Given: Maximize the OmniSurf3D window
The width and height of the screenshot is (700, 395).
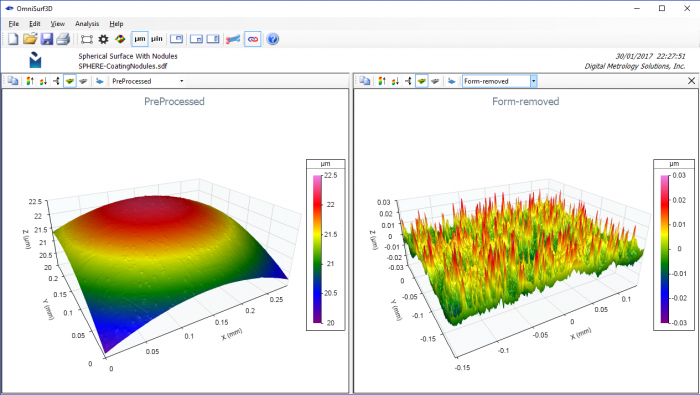Looking at the screenshot, I should (x=662, y=8).
